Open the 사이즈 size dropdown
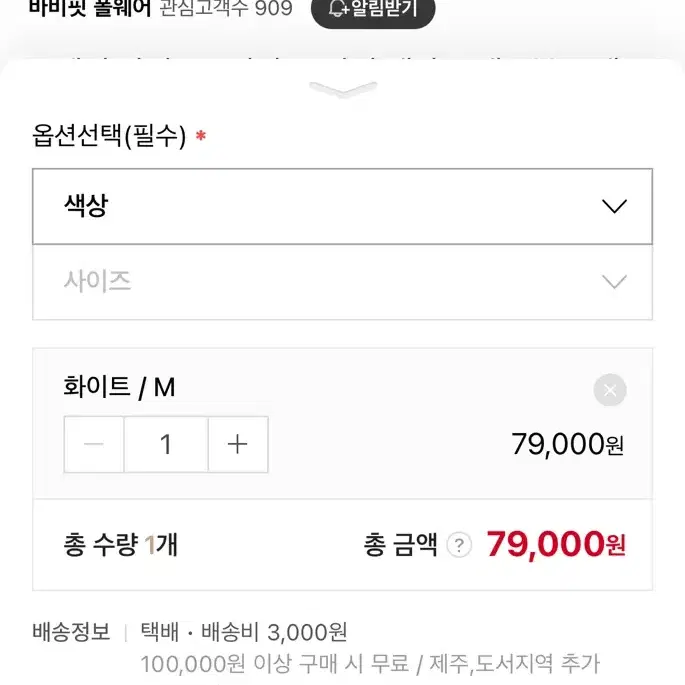685x685 pixels. 342,282
